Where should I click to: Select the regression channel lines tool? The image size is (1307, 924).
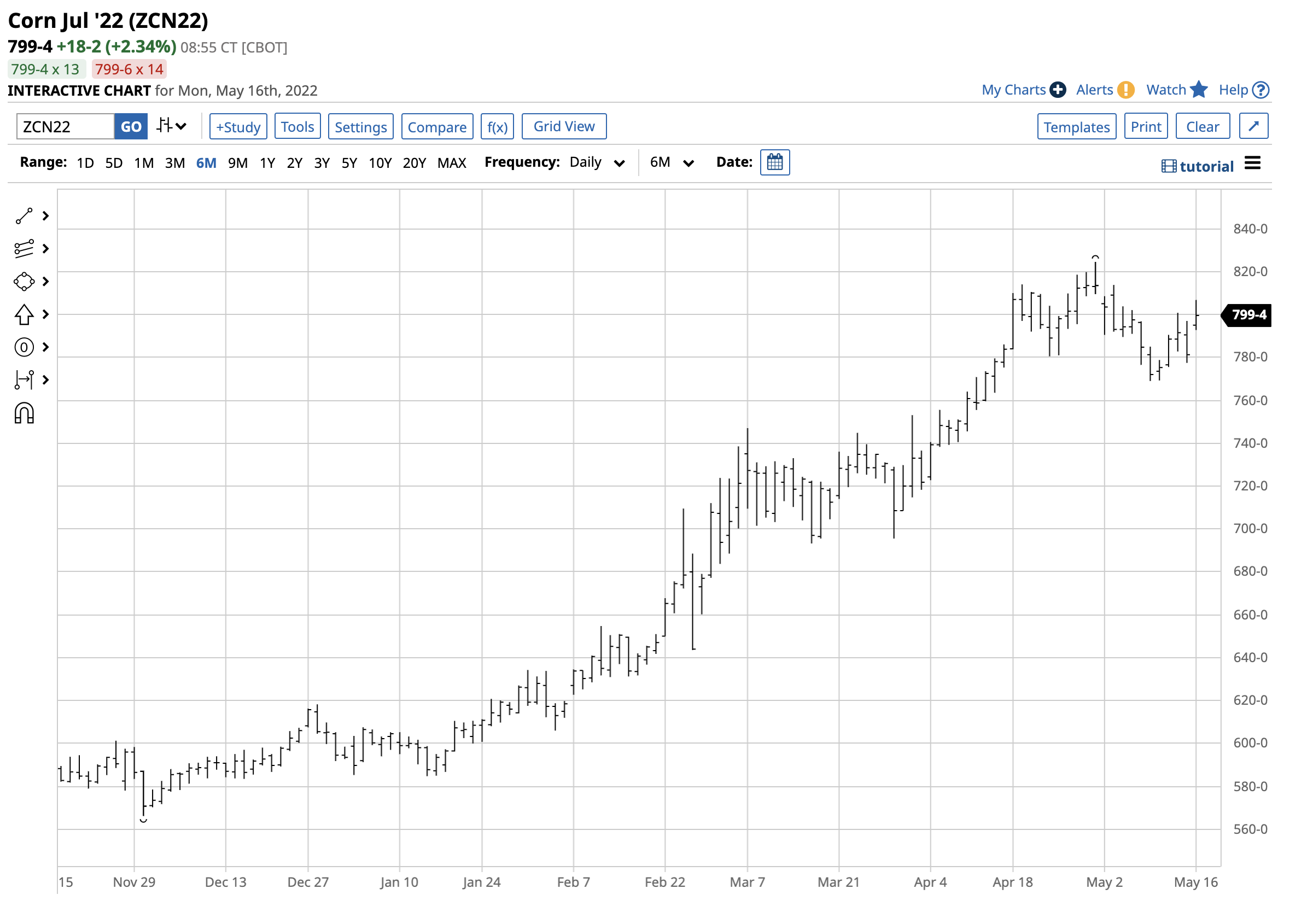coord(24,249)
